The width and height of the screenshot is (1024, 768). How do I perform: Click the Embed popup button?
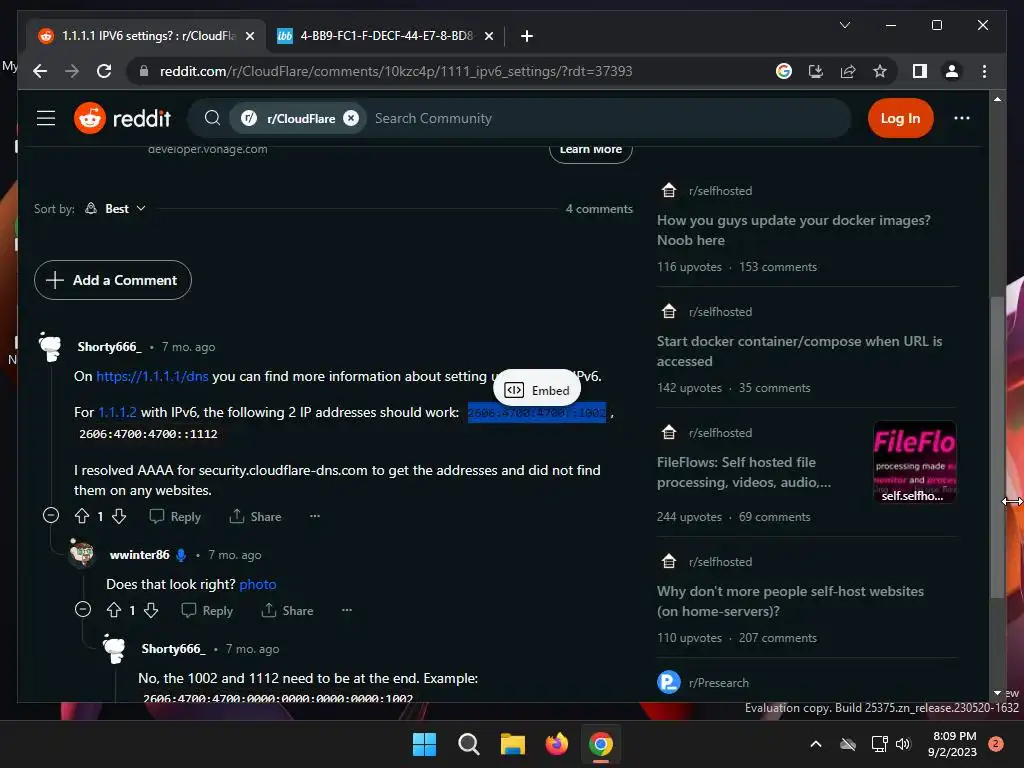pyautogui.click(x=537, y=391)
